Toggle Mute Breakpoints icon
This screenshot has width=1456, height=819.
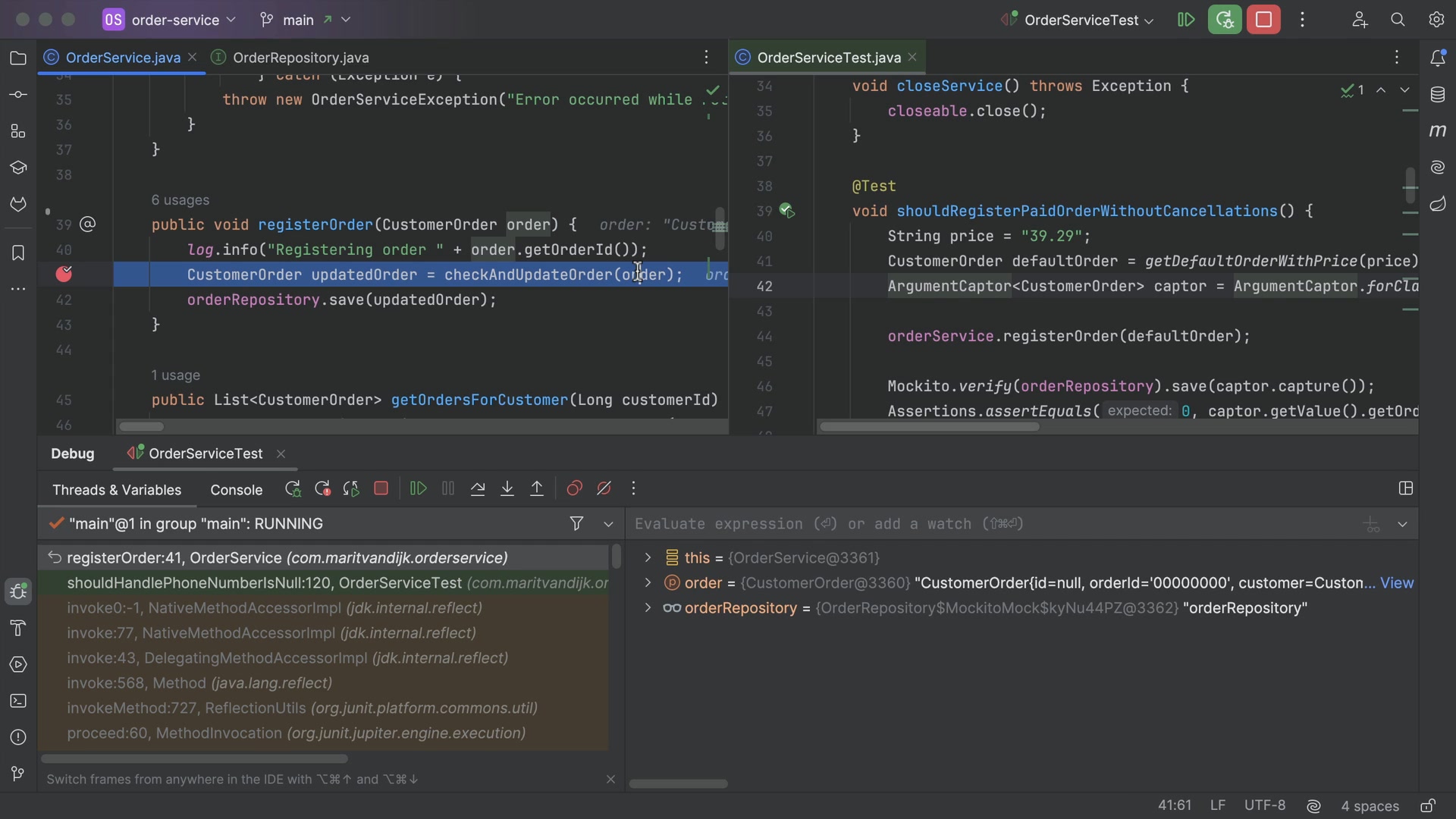point(604,489)
